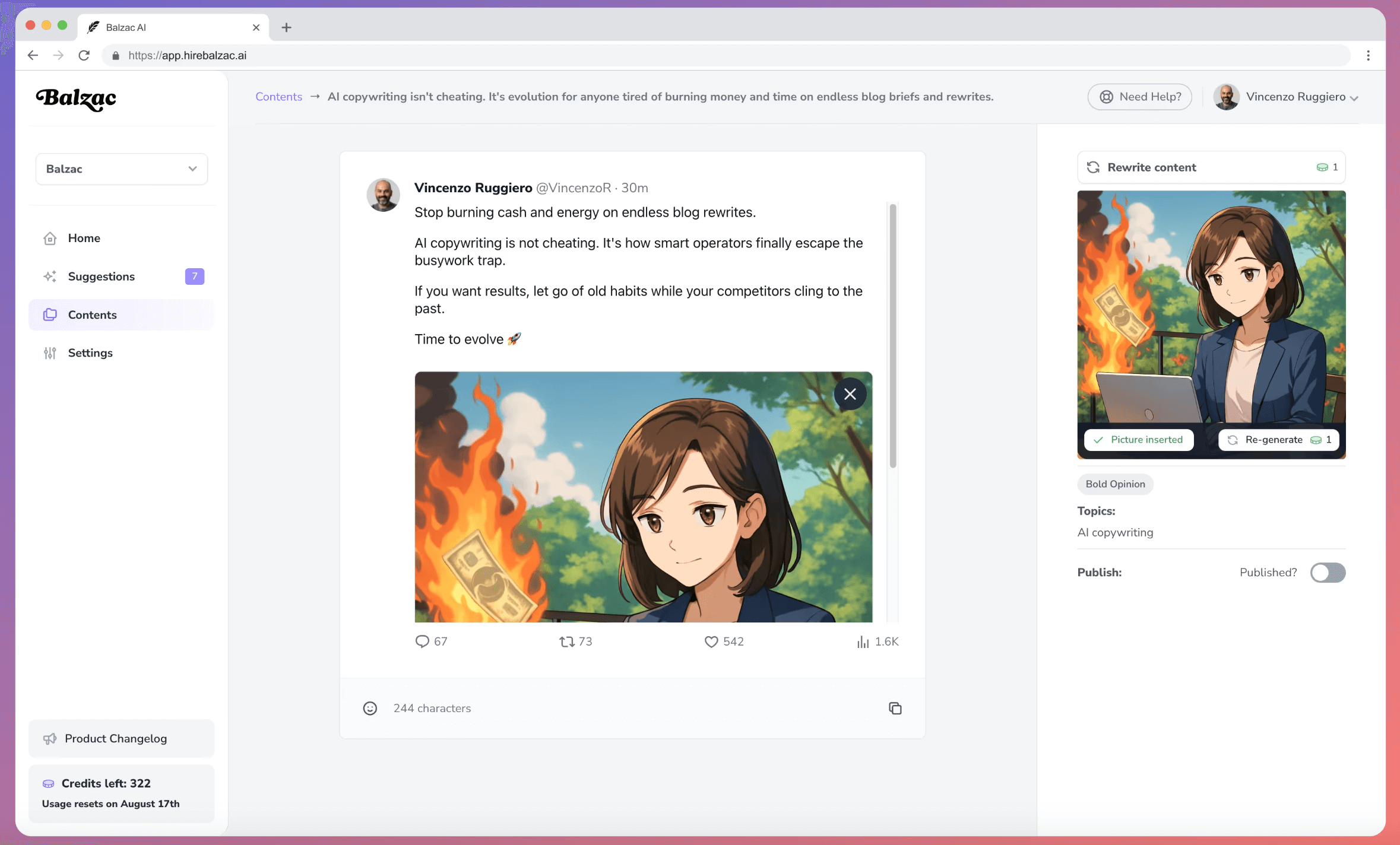Open browser three-dot menu
Viewport: 1400px width, 845px height.
[x=1368, y=55]
